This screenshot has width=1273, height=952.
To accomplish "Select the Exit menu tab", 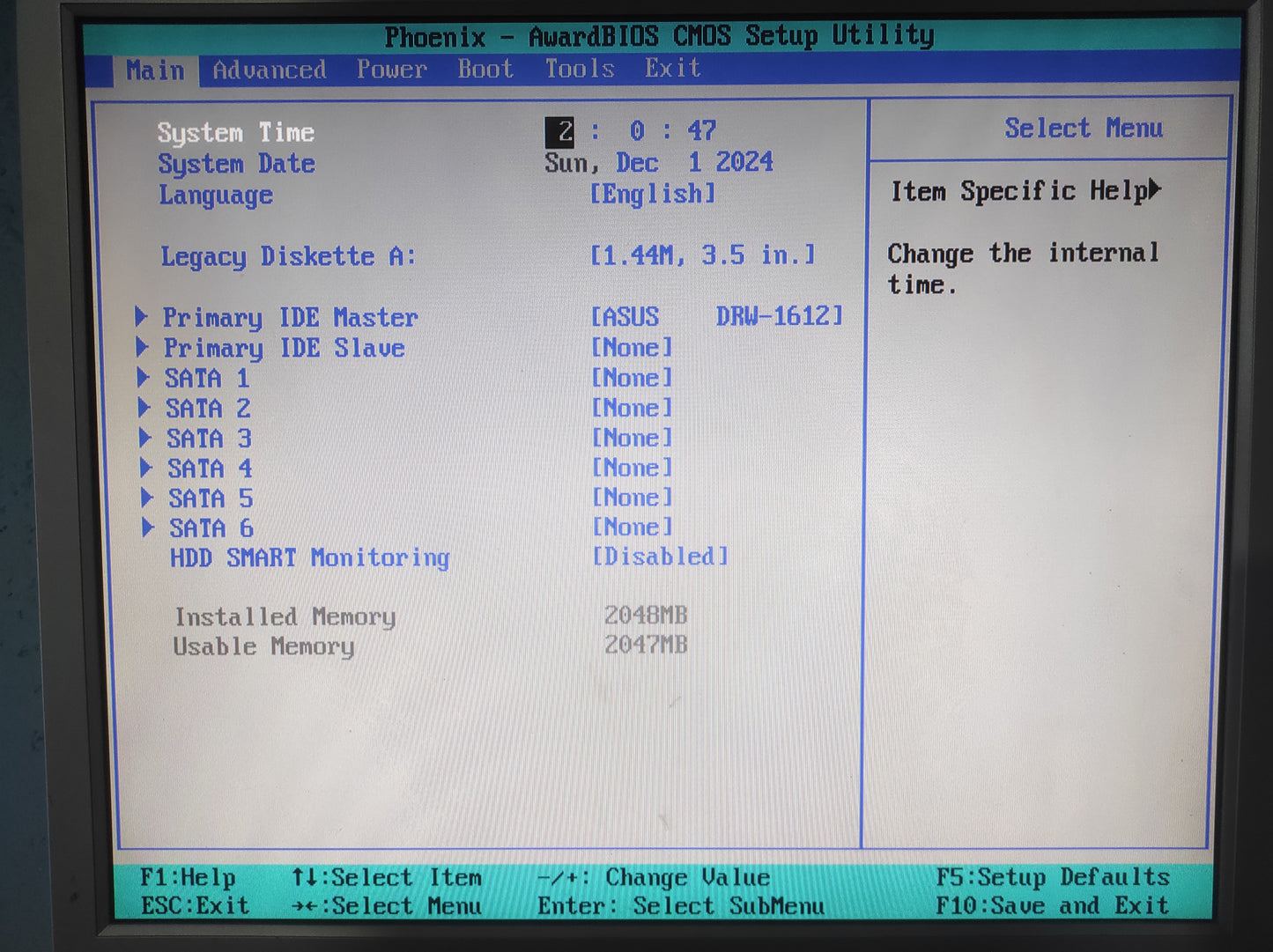I will click(672, 68).
